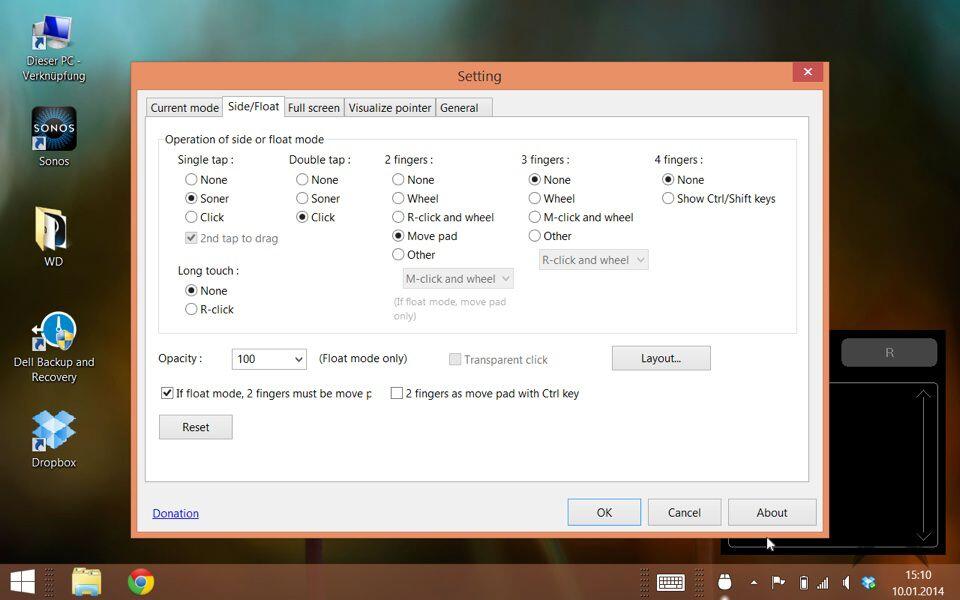Confirm settings with the OK button

pyautogui.click(x=604, y=512)
